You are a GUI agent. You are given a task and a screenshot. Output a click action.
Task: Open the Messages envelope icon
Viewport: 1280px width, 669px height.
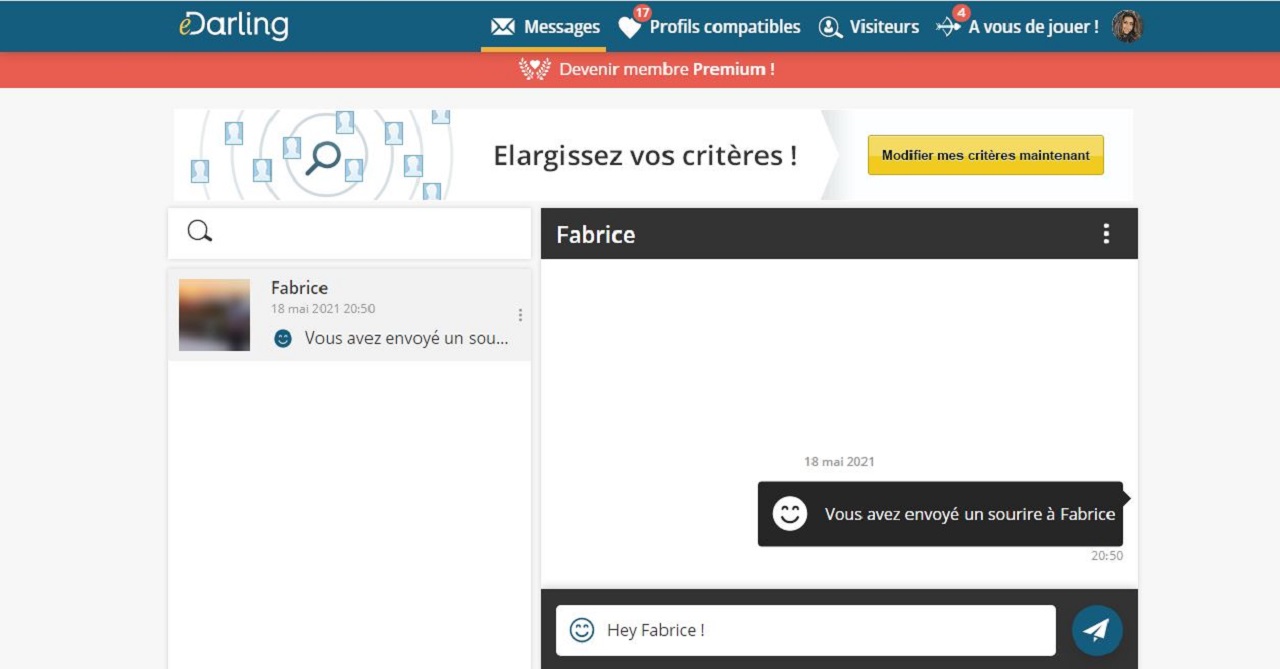[502, 27]
